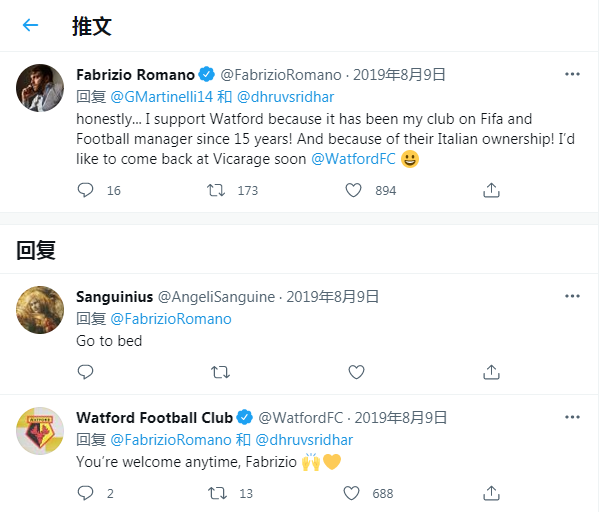604x512 pixels.
Task: Retweet Watford Football Club's reply
Action: (215, 493)
